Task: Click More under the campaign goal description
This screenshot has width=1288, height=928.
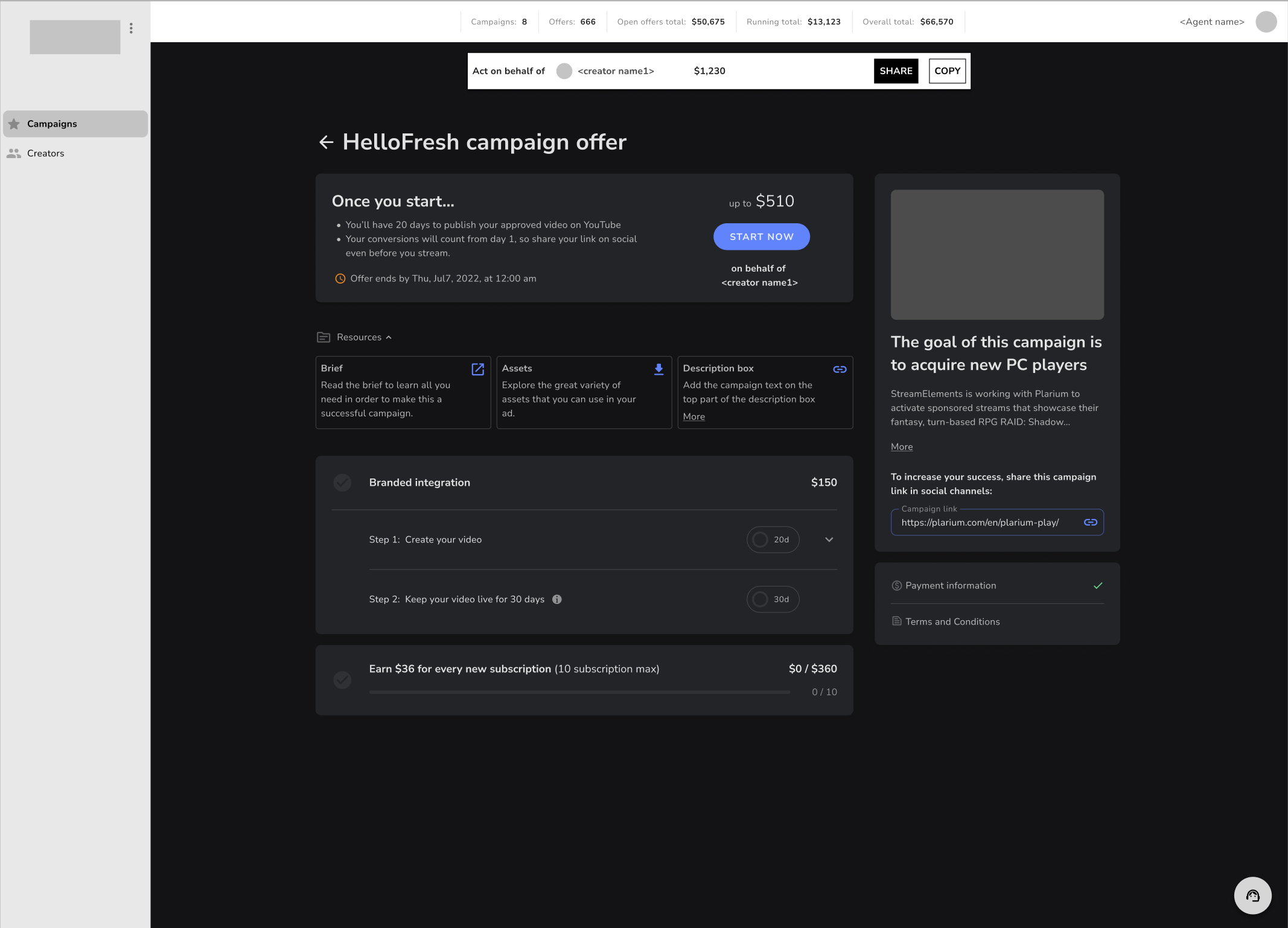Action: [901, 447]
